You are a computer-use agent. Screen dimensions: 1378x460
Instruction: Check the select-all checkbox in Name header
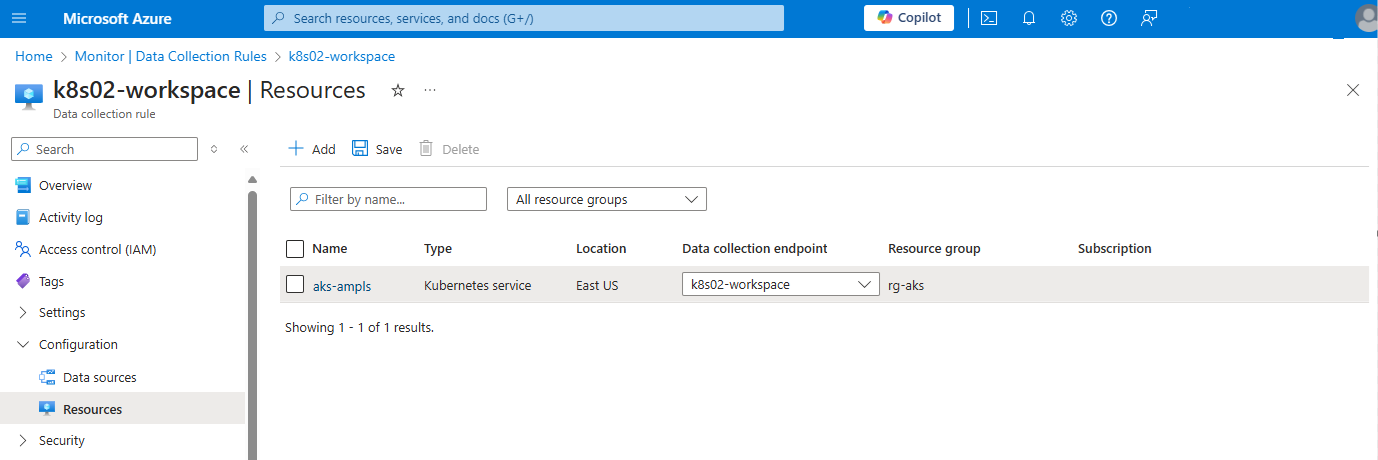tap(295, 249)
